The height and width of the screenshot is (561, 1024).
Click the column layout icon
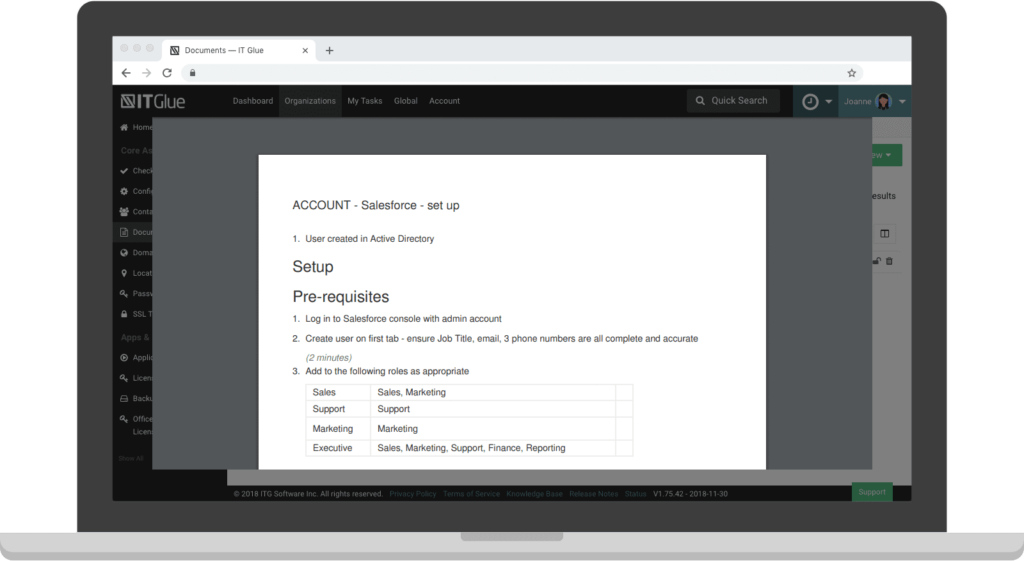coord(884,233)
